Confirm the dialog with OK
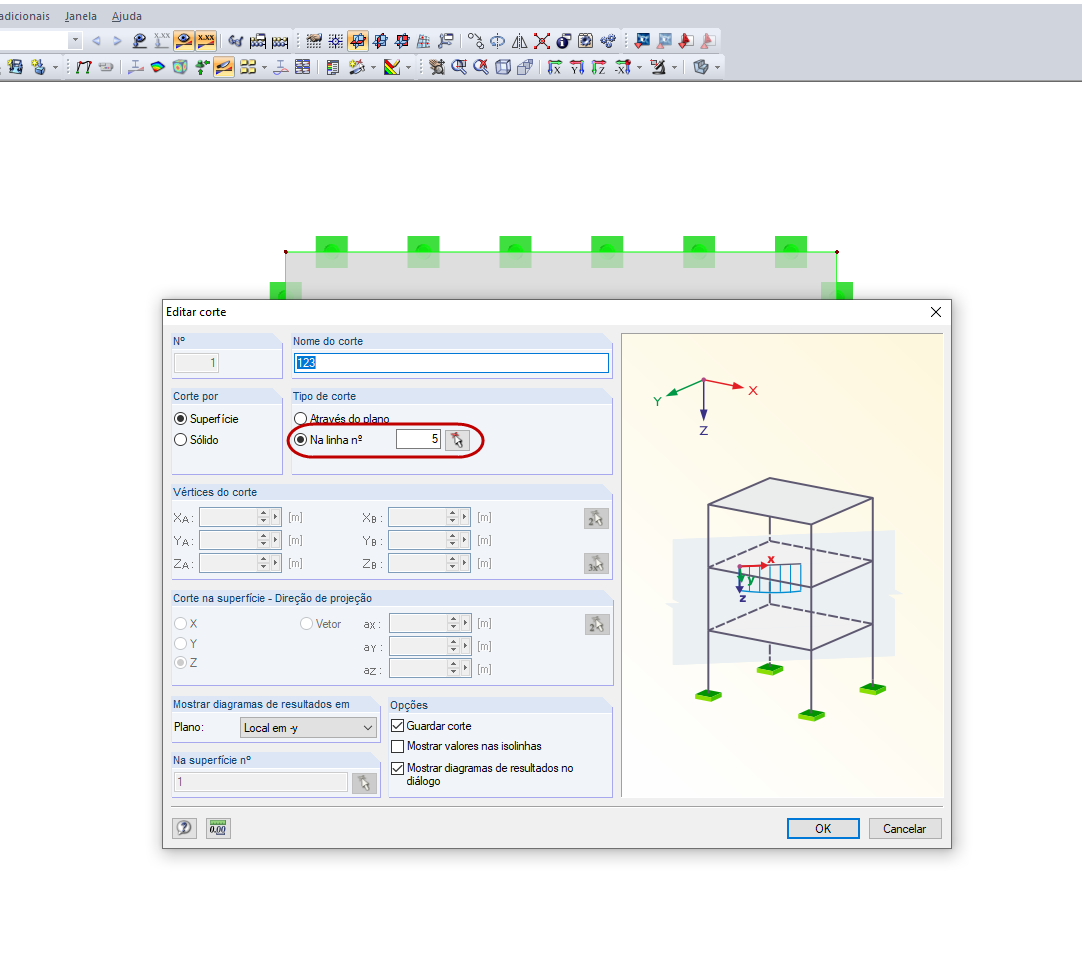Screen dimensions: 1082x958 [x=823, y=828]
